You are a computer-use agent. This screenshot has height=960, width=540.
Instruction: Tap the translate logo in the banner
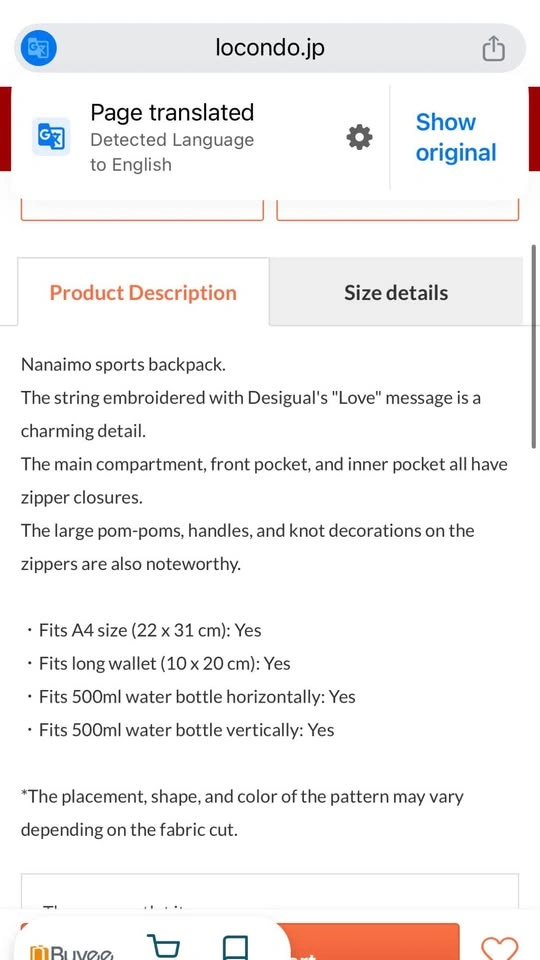point(51,137)
